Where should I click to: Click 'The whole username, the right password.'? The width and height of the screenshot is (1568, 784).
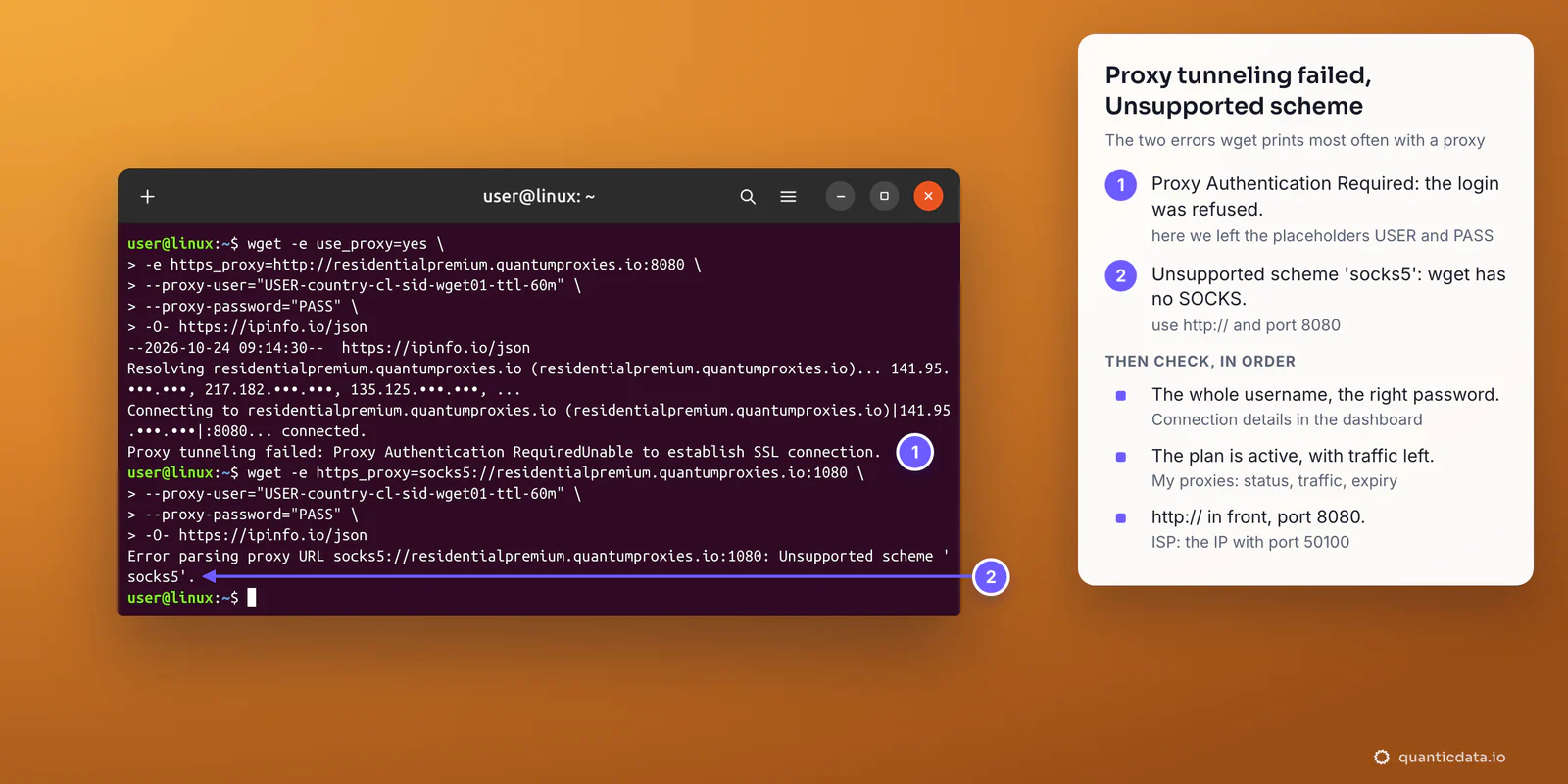point(1325,395)
